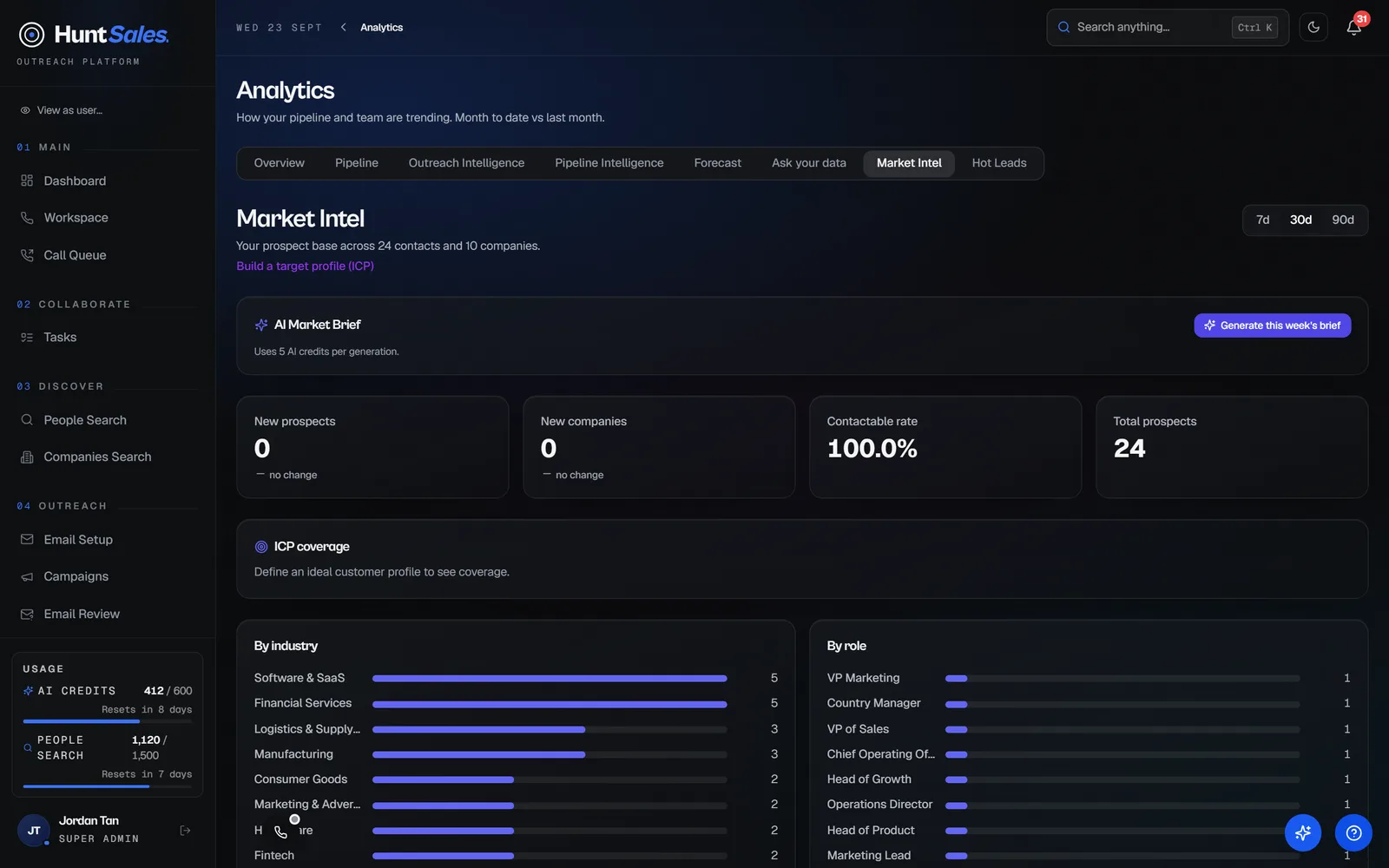
Task: Open Campaigns in the sidebar
Action: pos(76,576)
